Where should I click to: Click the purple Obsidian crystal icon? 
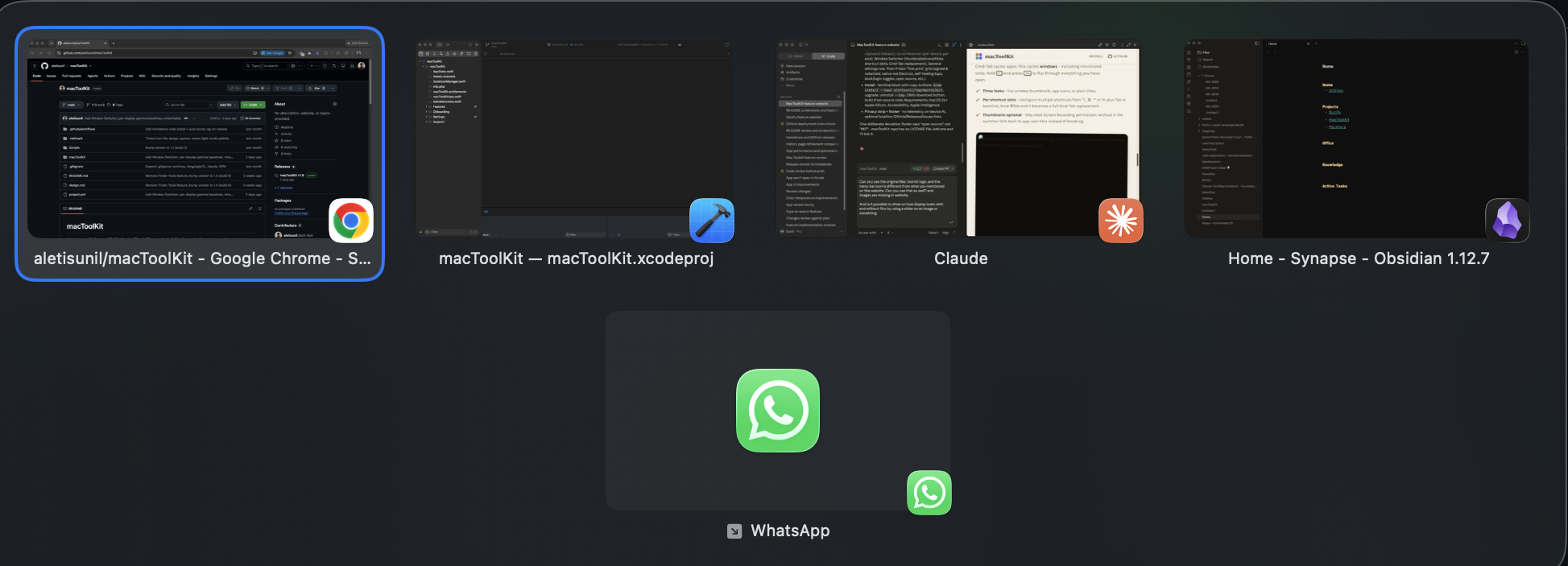coord(1507,221)
